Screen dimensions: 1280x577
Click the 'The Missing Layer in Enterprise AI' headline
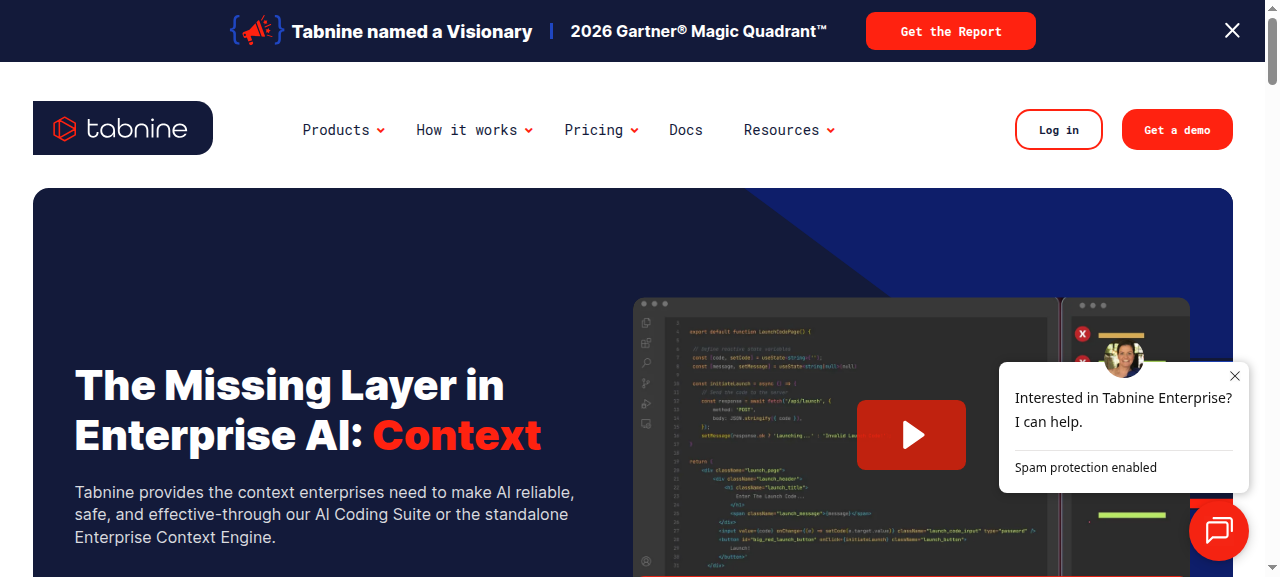309,411
